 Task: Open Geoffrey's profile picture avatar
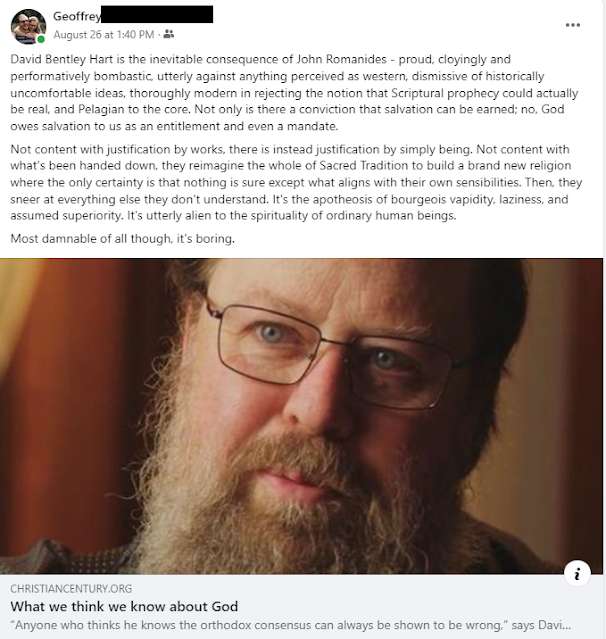point(28,26)
